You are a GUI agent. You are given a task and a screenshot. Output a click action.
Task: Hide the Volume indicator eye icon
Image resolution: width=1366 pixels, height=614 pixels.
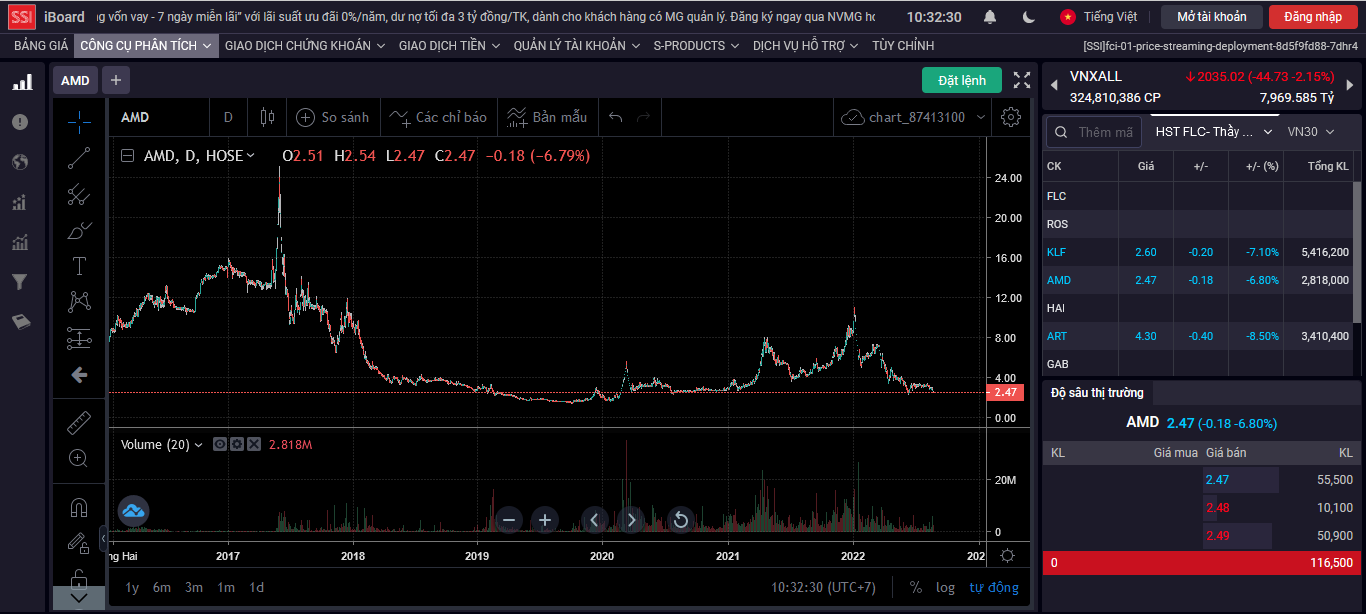click(220, 444)
